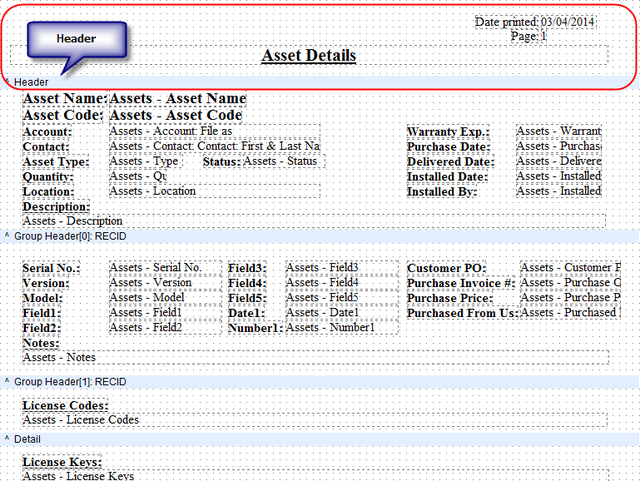Screen dimensions: 640x481
Task: Select the 'Assets - Asset Name' field
Action: [177, 98]
